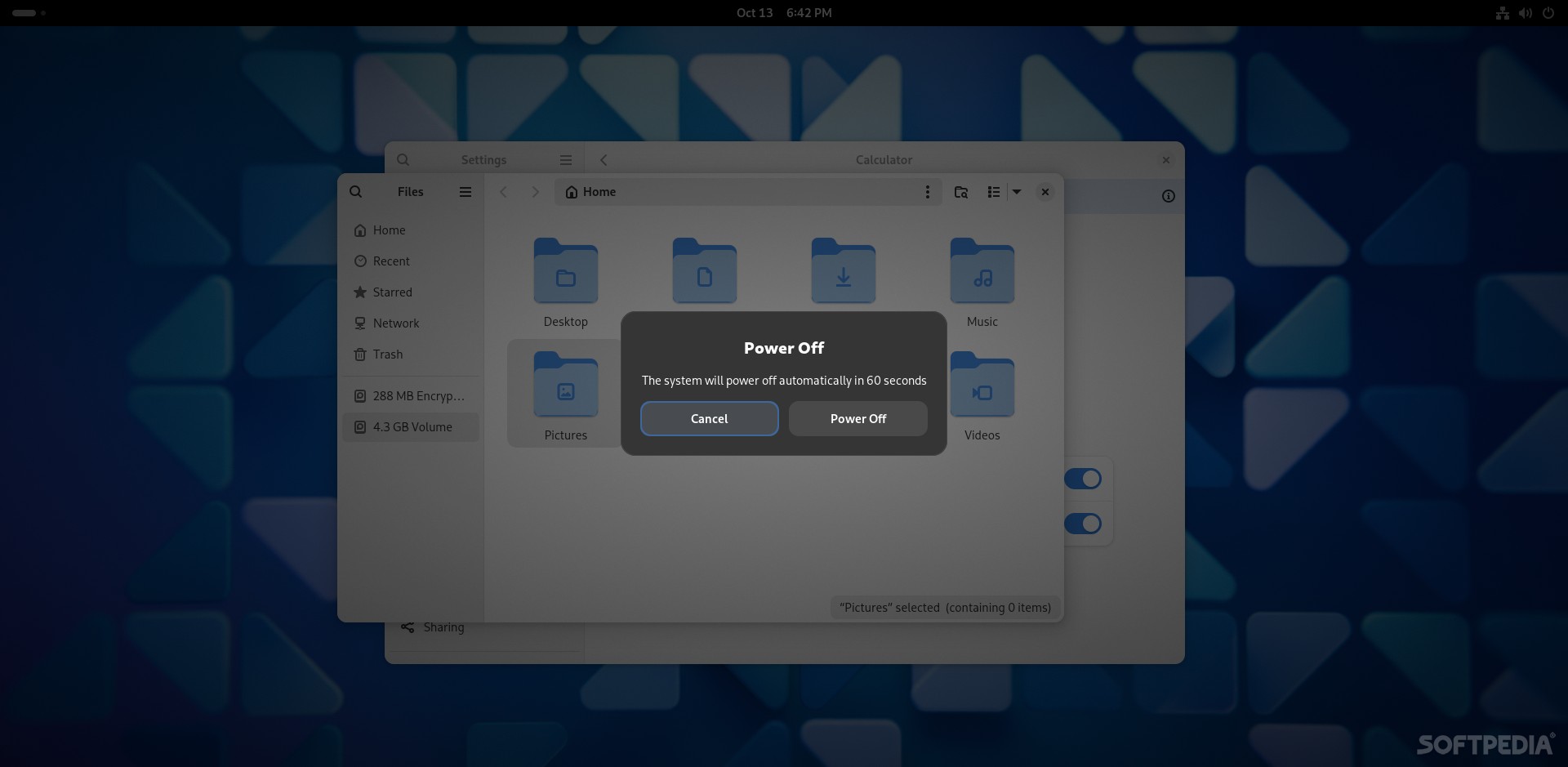Click the bold "Power Off" dialog heading
1568x767 pixels.
784,348
